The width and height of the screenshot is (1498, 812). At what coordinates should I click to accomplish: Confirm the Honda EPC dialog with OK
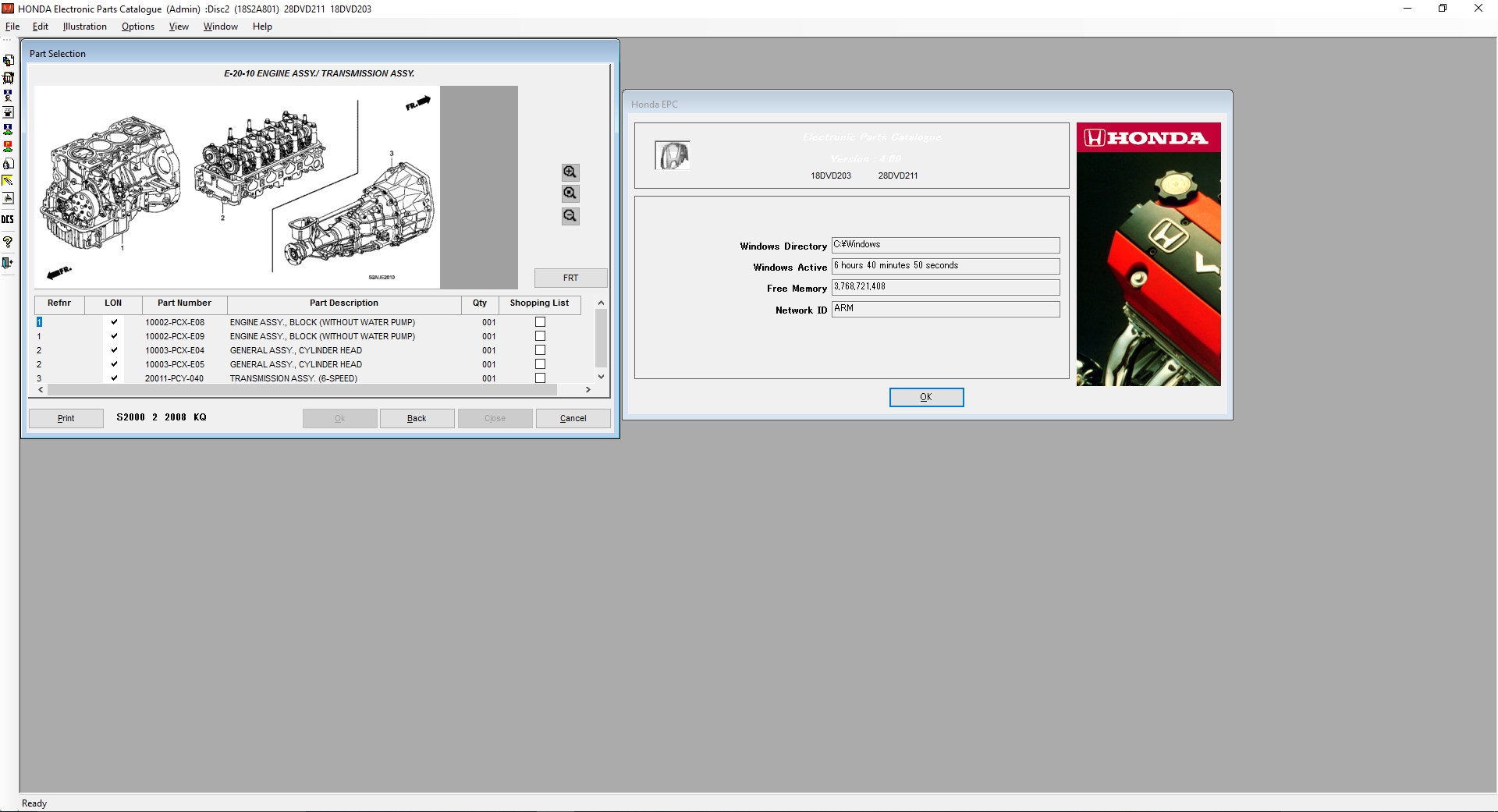[926, 397]
